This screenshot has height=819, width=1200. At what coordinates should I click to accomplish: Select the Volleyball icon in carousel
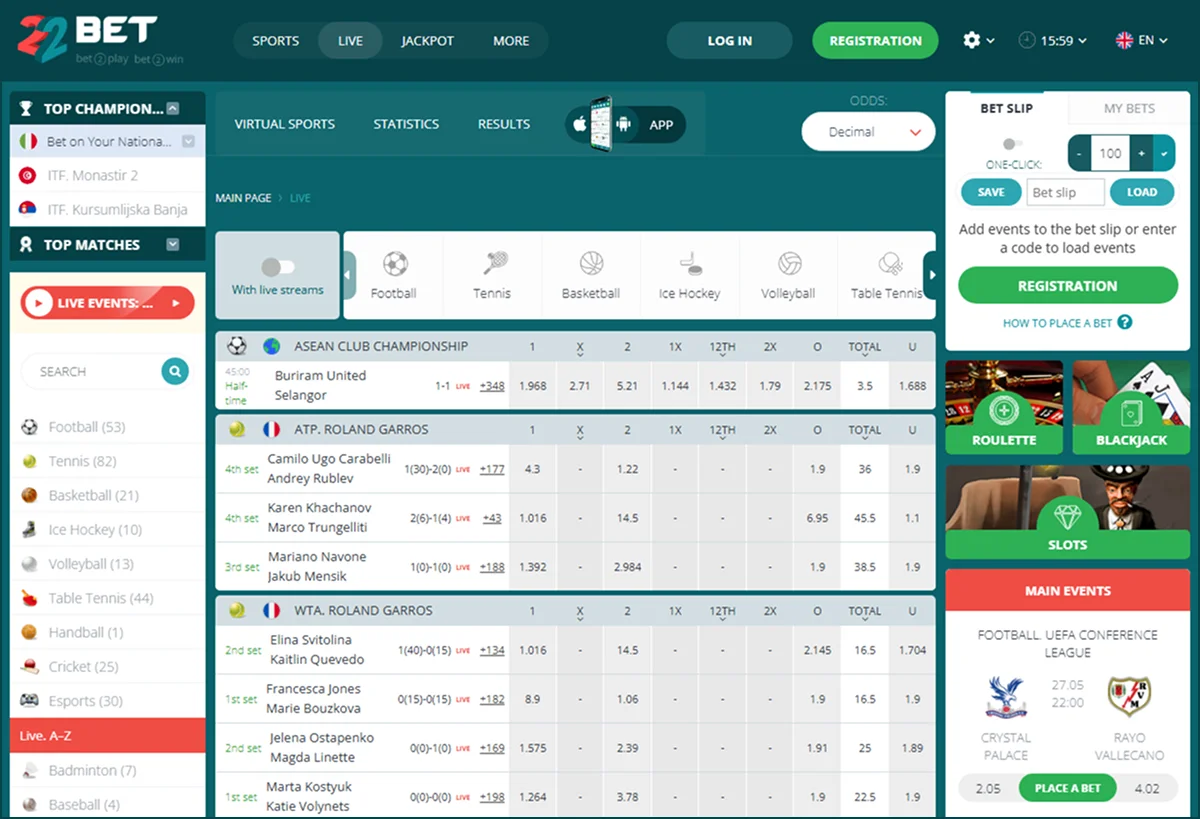(x=789, y=264)
